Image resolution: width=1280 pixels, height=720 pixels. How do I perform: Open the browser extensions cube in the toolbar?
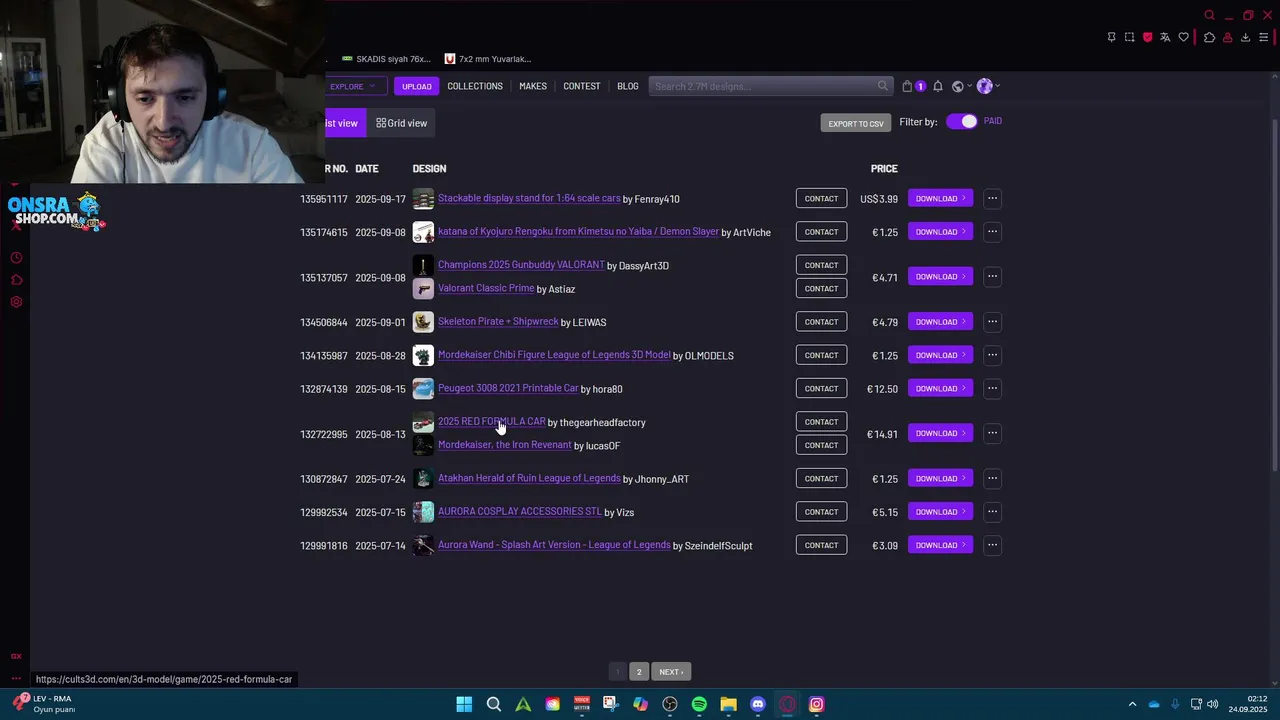[1209, 37]
